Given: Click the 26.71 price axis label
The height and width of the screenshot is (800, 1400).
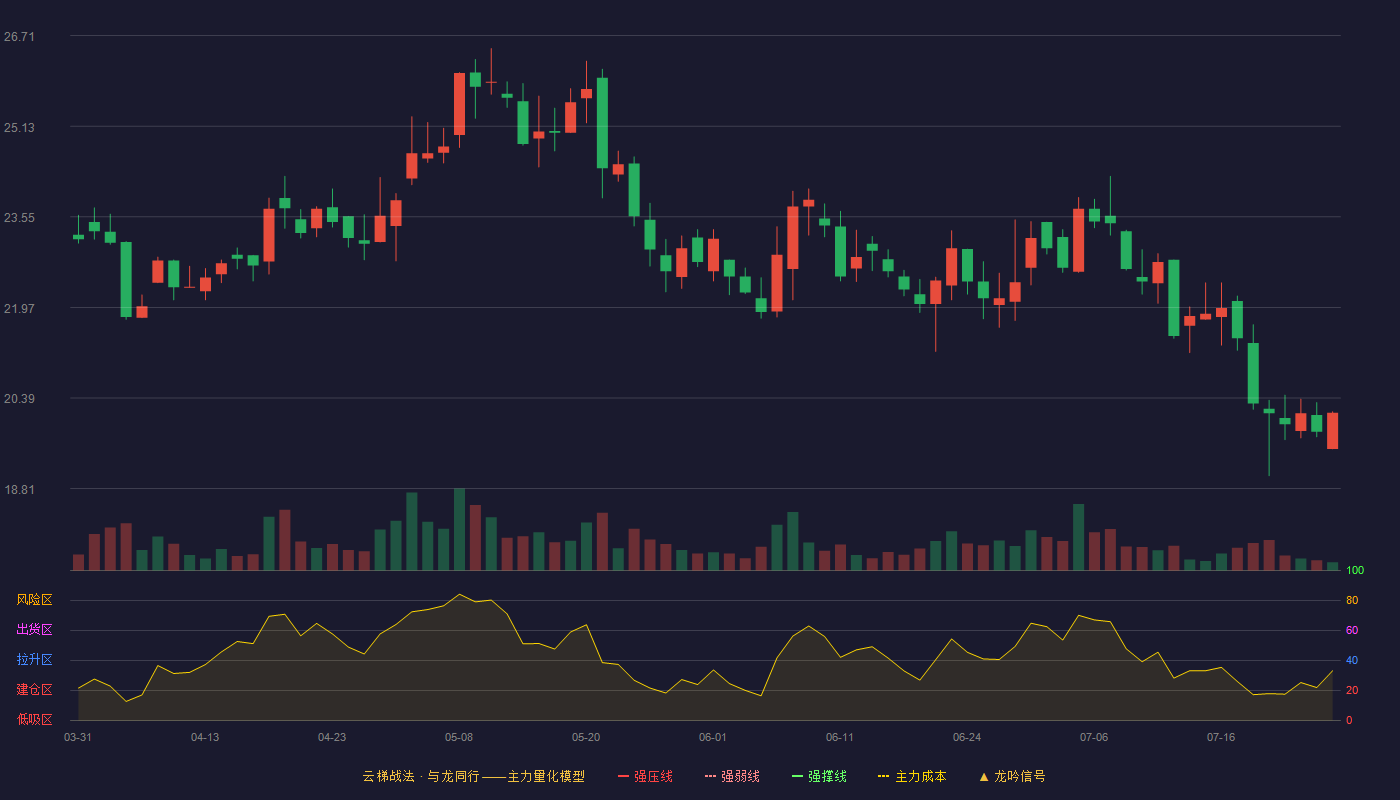Looking at the screenshot, I should click(x=19, y=37).
